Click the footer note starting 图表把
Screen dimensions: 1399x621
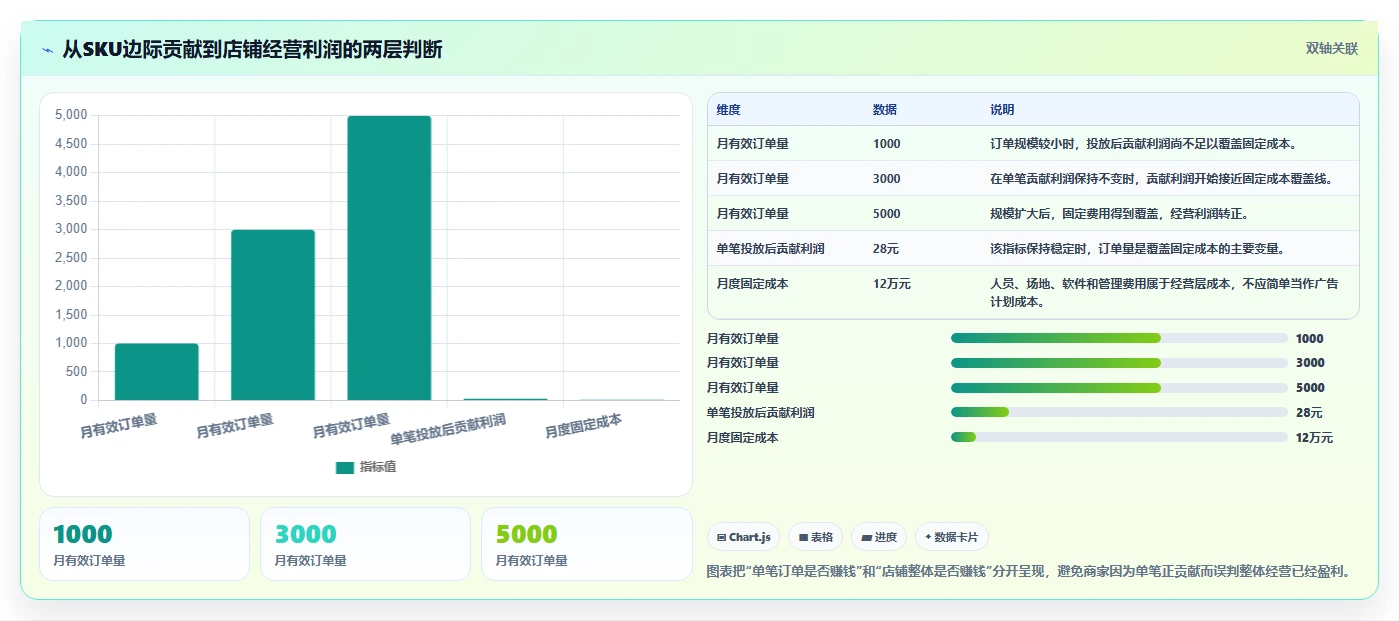1031,571
